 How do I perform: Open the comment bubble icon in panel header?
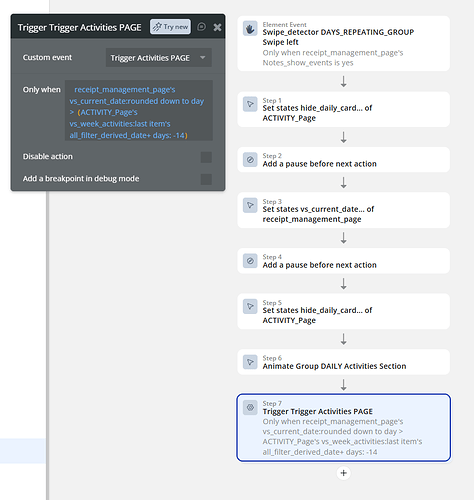pyautogui.click(x=201, y=27)
